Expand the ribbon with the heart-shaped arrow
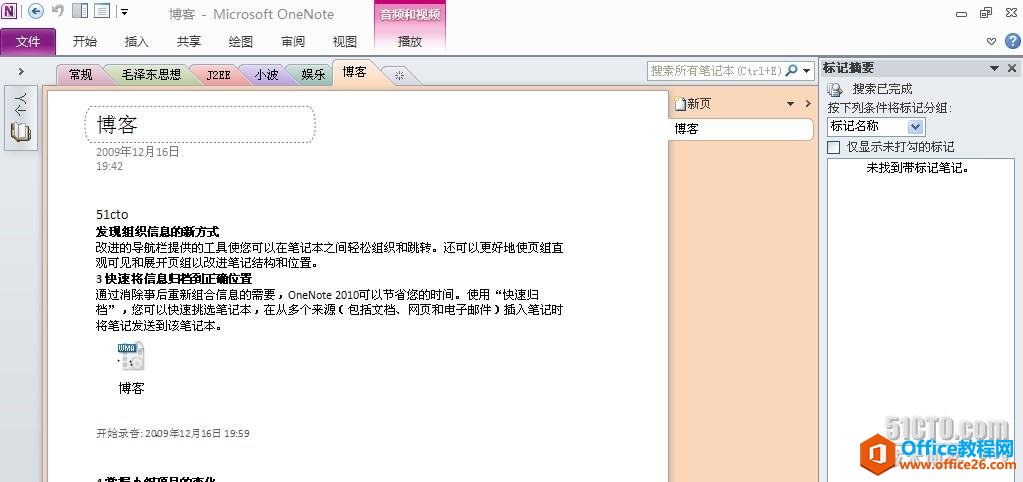Screen dimensions: 1023x482 (x=991, y=42)
